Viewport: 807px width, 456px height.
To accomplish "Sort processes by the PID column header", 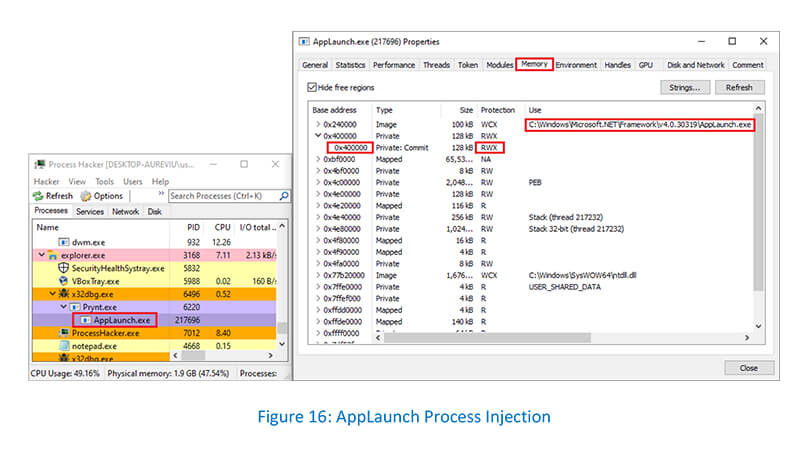I will tap(193, 227).
